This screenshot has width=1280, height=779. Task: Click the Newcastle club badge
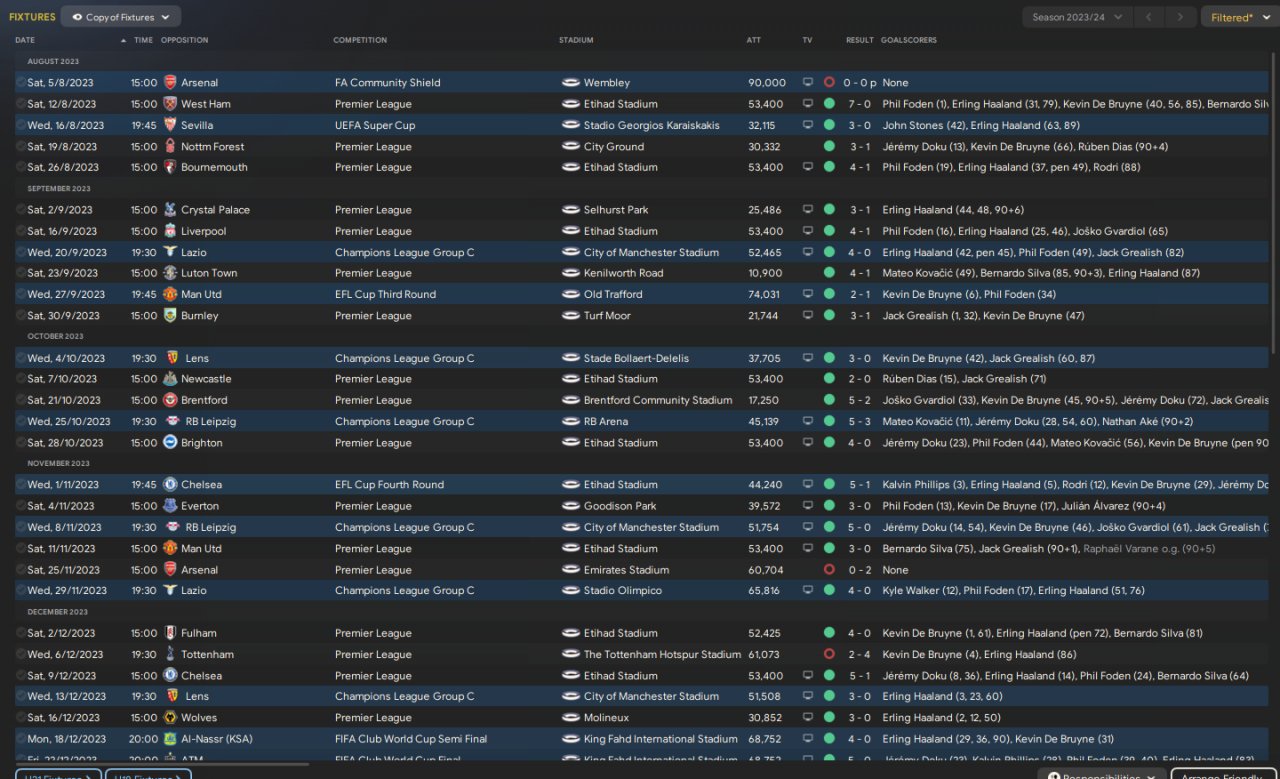coord(170,379)
